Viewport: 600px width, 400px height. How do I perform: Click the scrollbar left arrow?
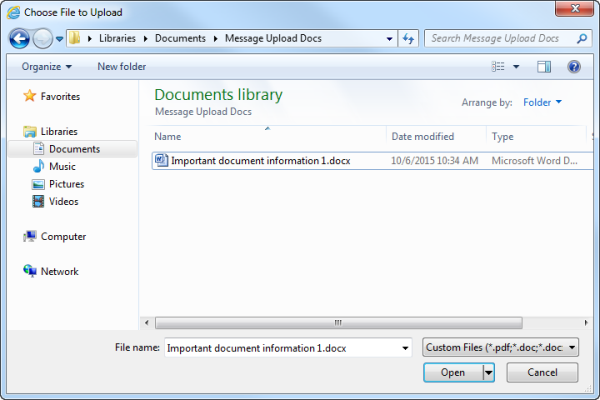coord(147,323)
